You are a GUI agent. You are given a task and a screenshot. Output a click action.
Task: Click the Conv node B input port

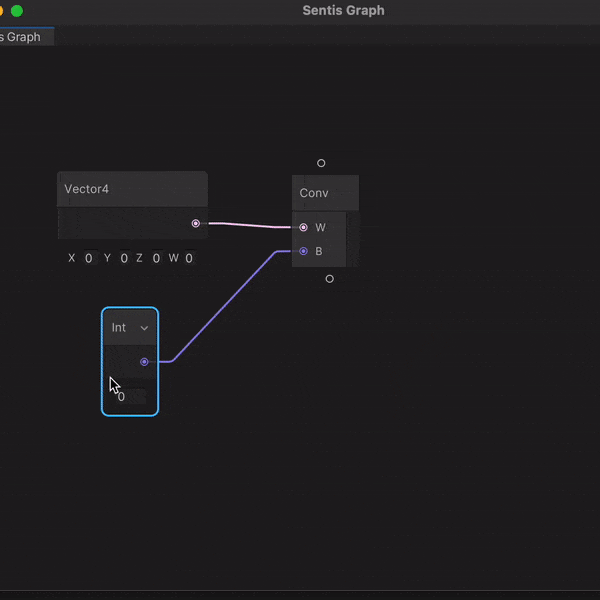point(303,251)
